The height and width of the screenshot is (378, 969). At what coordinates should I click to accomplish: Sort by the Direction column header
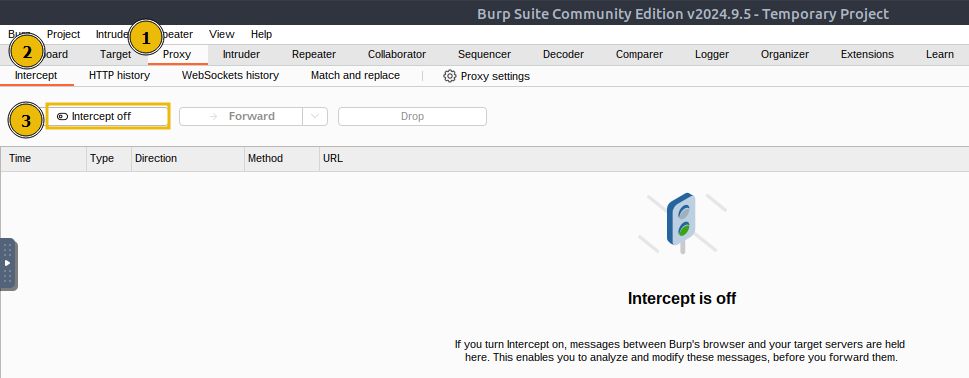point(188,159)
